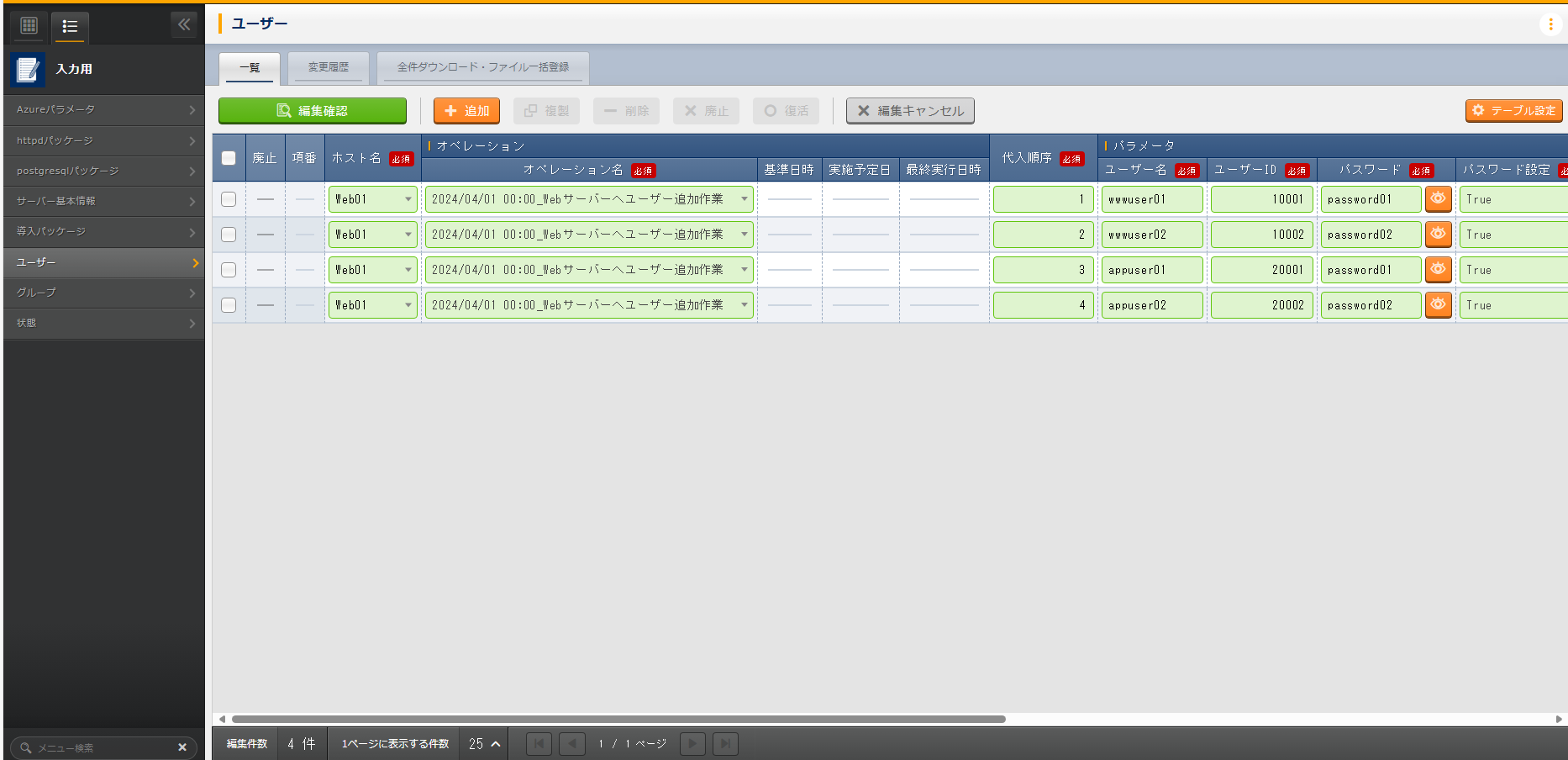The width and height of the screenshot is (1568, 760).
Task: Show password for the wwwuser01 row
Action: pos(1438,199)
